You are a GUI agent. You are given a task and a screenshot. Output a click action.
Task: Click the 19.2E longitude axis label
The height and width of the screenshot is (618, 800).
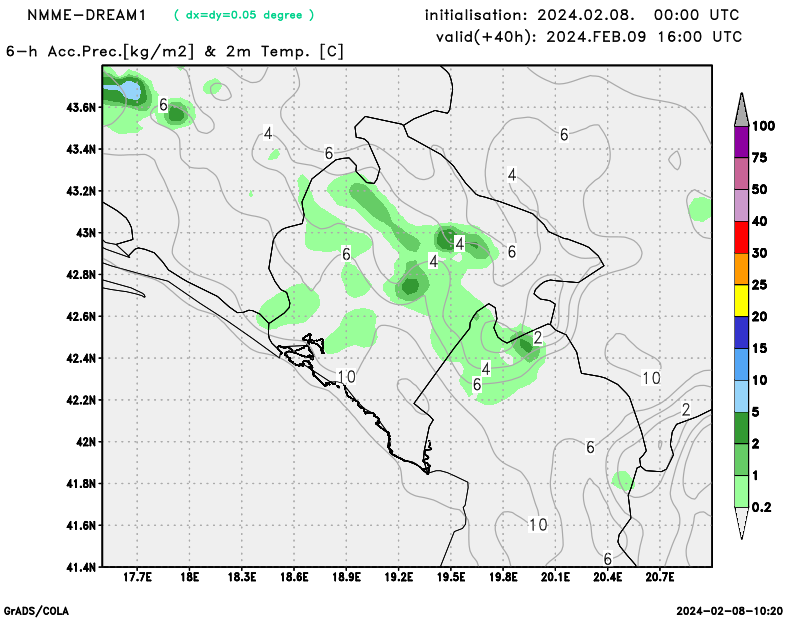click(x=399, y=577)
